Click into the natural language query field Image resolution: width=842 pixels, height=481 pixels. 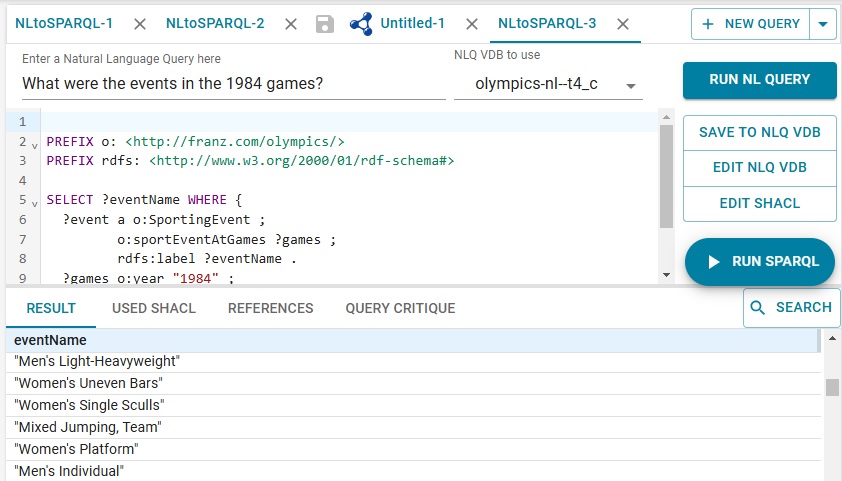tap(233, 85)
